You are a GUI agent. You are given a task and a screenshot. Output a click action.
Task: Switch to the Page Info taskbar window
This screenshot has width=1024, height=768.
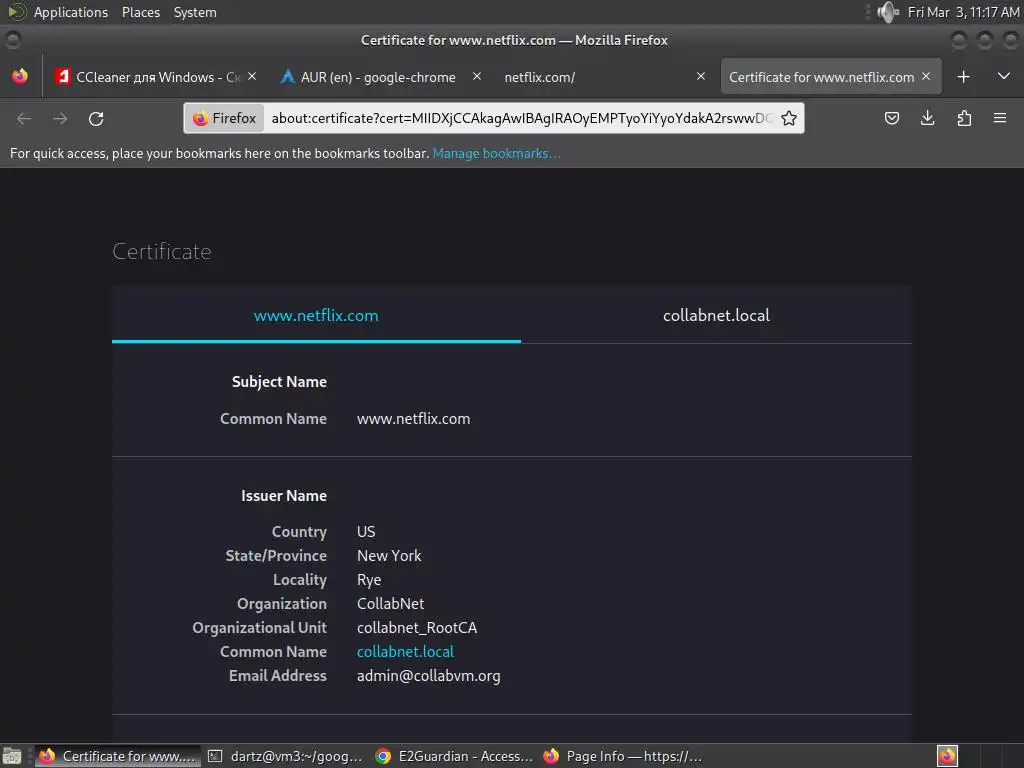point(623,756)
